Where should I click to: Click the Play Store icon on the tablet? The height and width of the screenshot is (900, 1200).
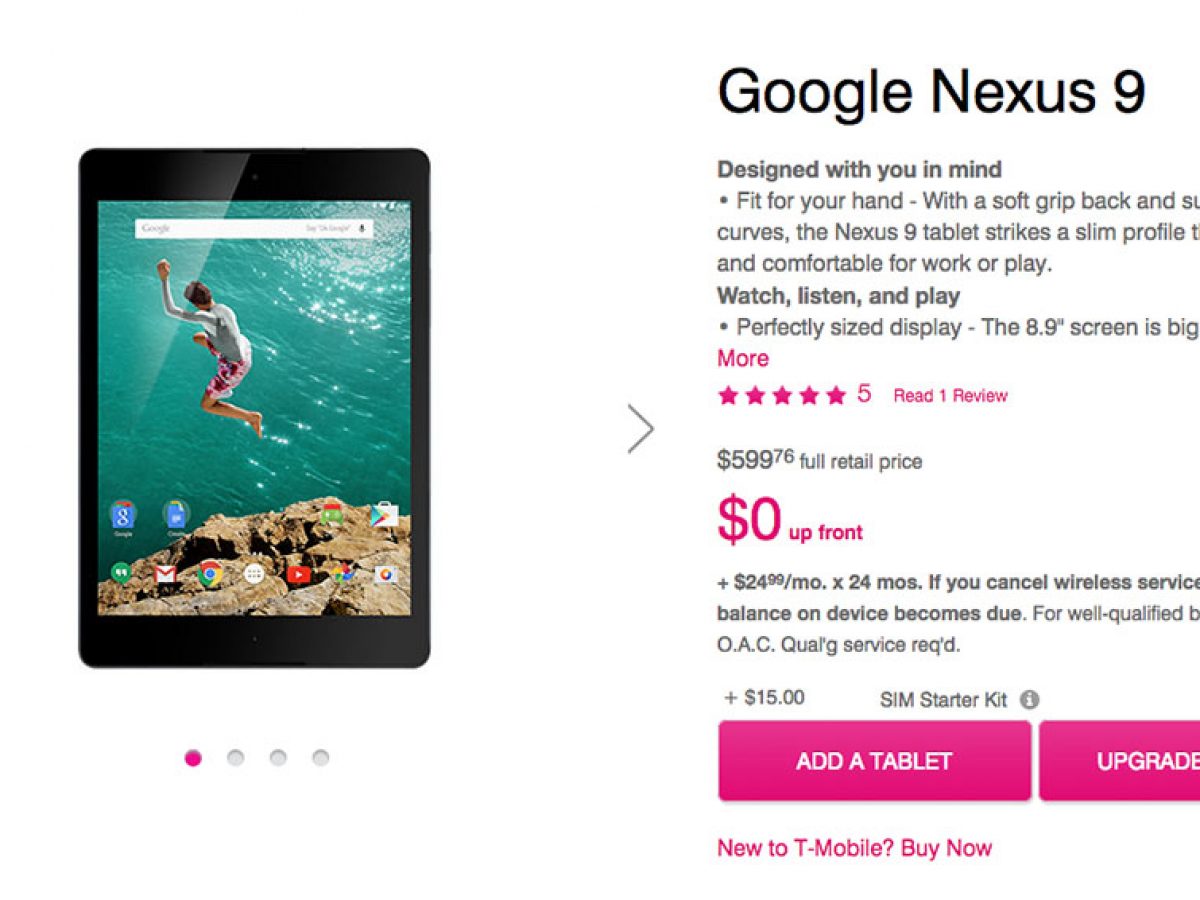[x=384, y=516]
